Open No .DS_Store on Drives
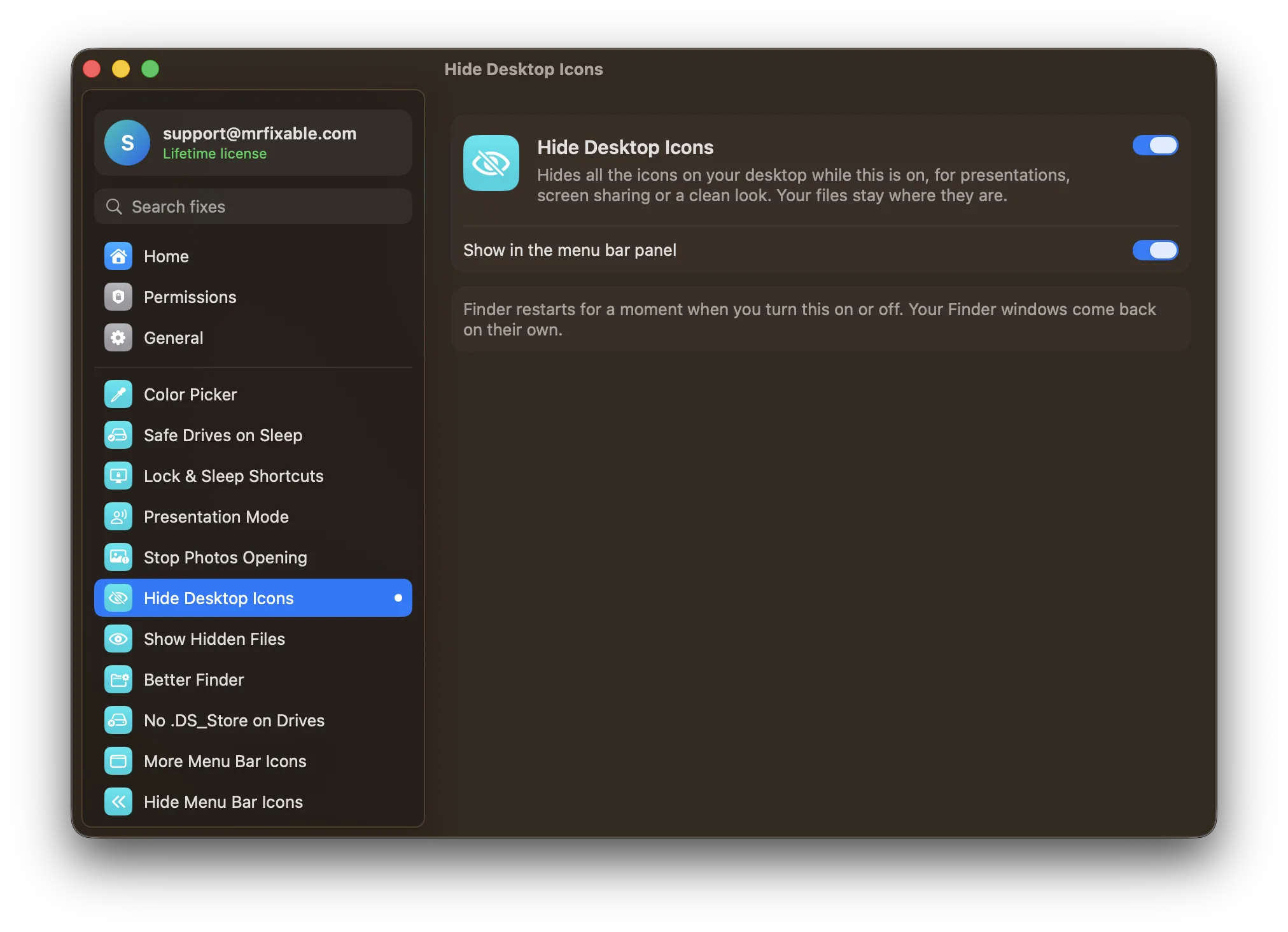Image resolution: width=1288 pixels, height=932 pixels. tap(253, 720)
